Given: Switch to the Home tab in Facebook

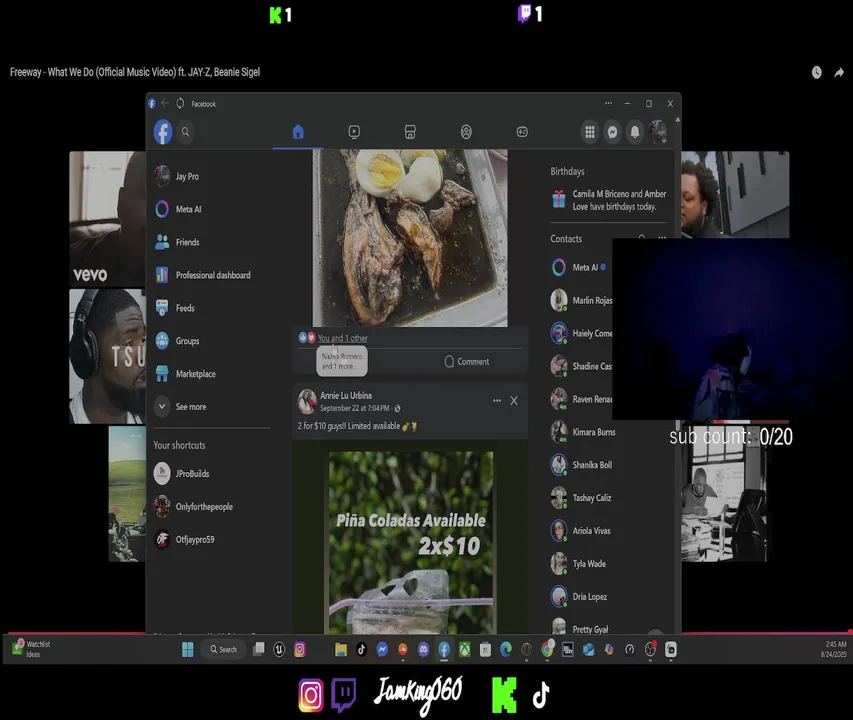Looking at the screenshot, I should [298, 132].
